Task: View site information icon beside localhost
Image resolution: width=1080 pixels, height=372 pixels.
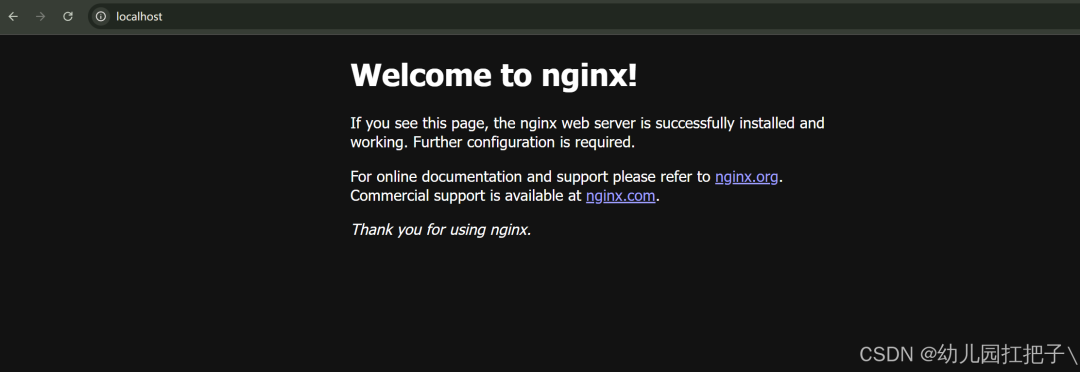Action: click(101, 17)
